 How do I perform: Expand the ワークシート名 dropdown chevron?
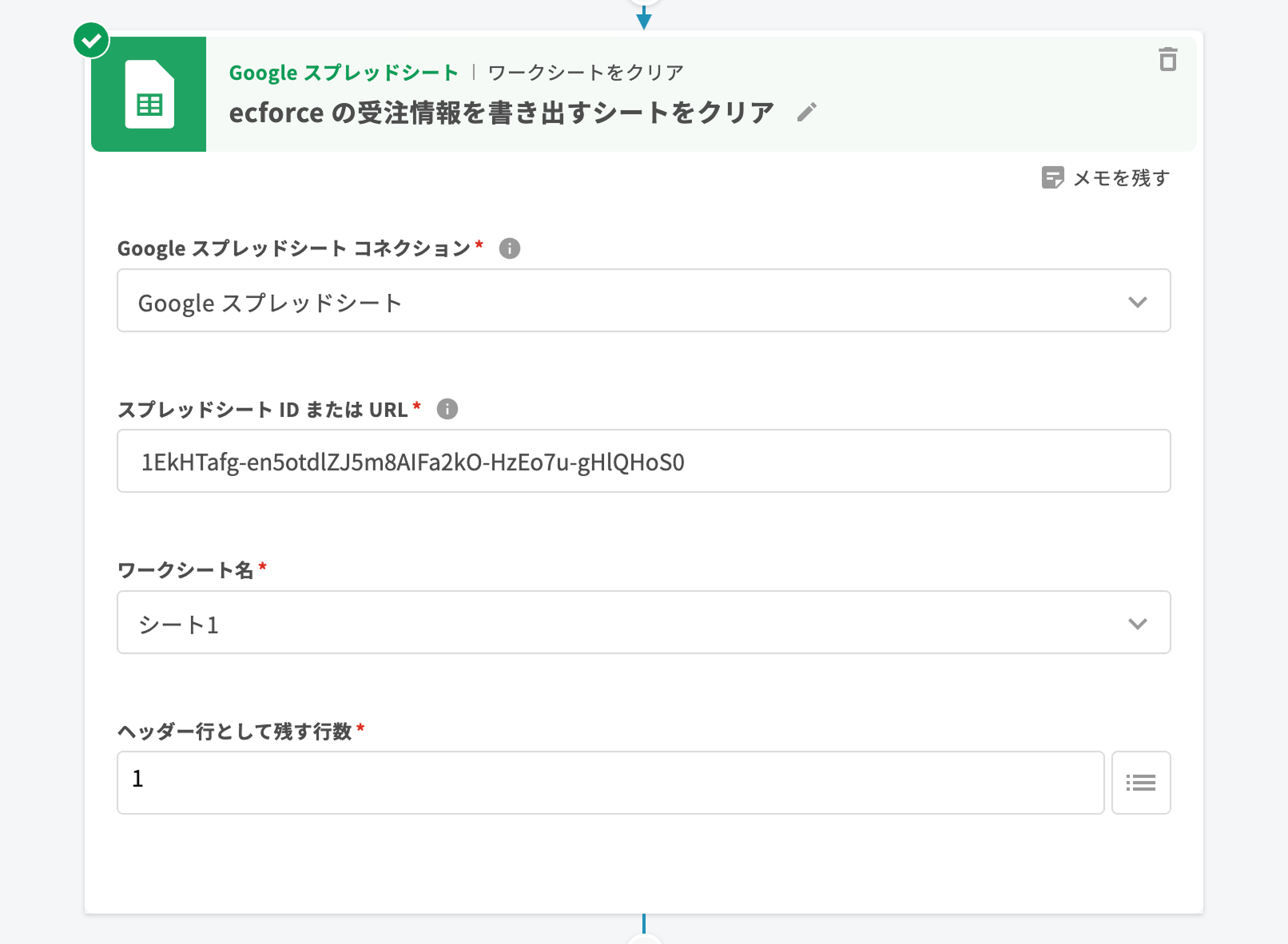(x=1137, y=624)
